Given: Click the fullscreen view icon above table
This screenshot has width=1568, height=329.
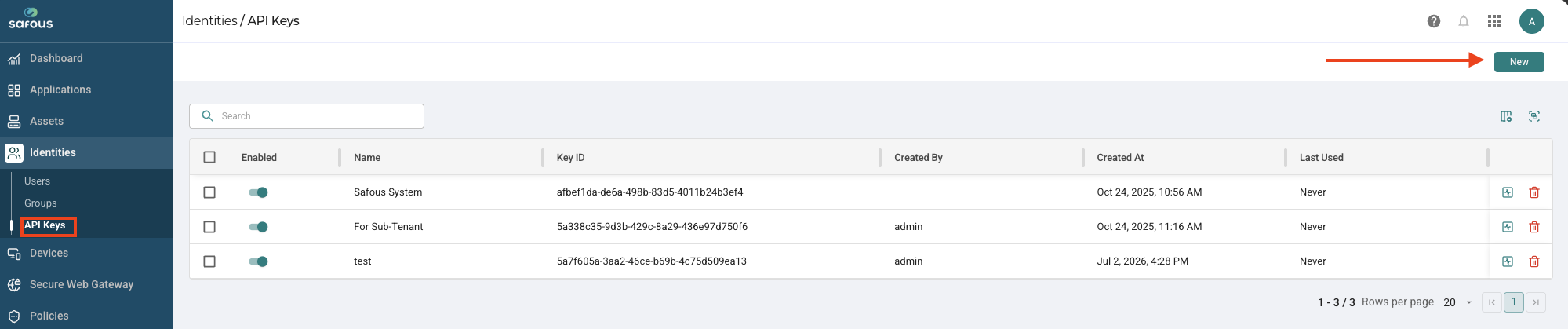Looking at the screenshot, I should 1534,116.
